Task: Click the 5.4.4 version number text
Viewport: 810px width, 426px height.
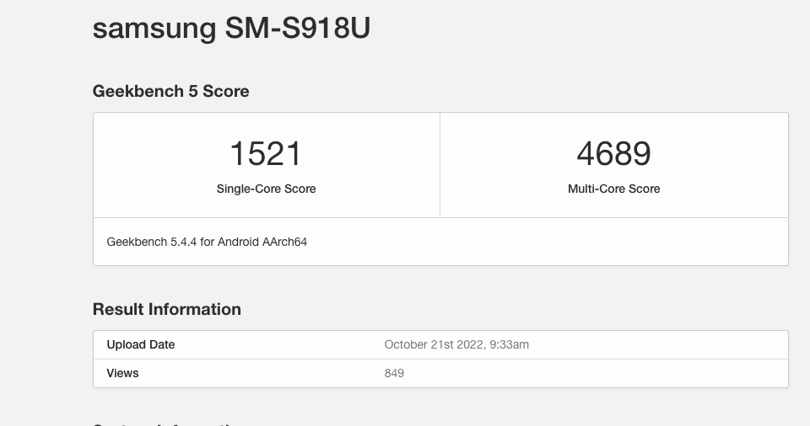Action: (x=184, y=242)
